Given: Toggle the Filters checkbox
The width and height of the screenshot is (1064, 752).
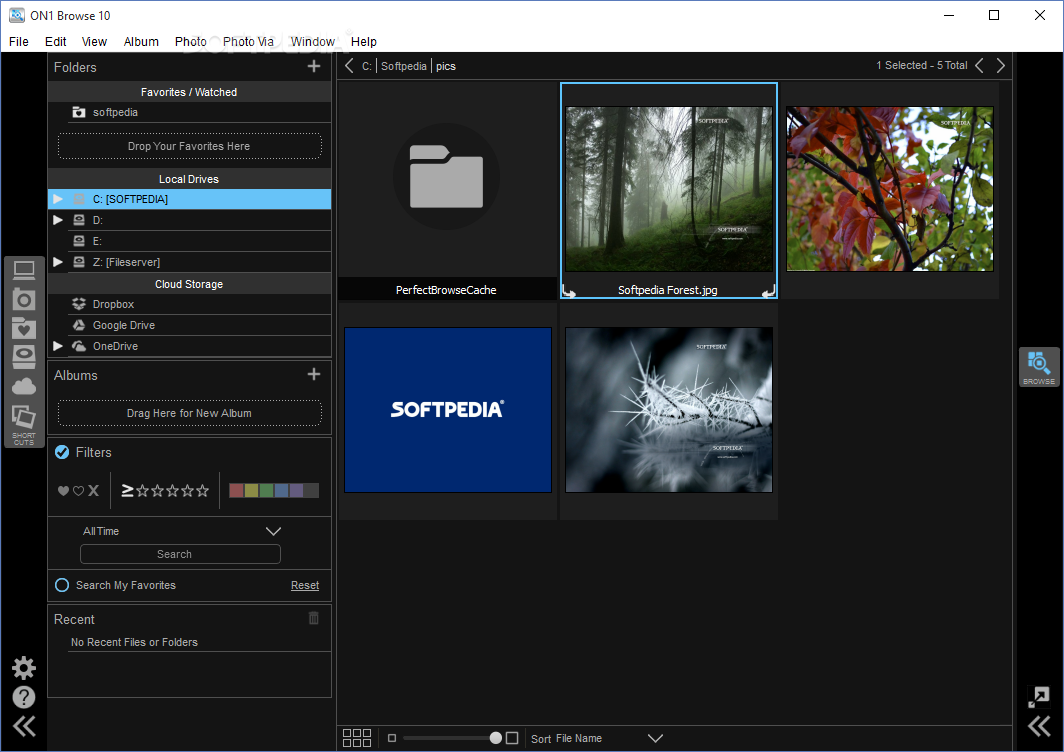Looking at the screenshot, I should pos(62,452).
